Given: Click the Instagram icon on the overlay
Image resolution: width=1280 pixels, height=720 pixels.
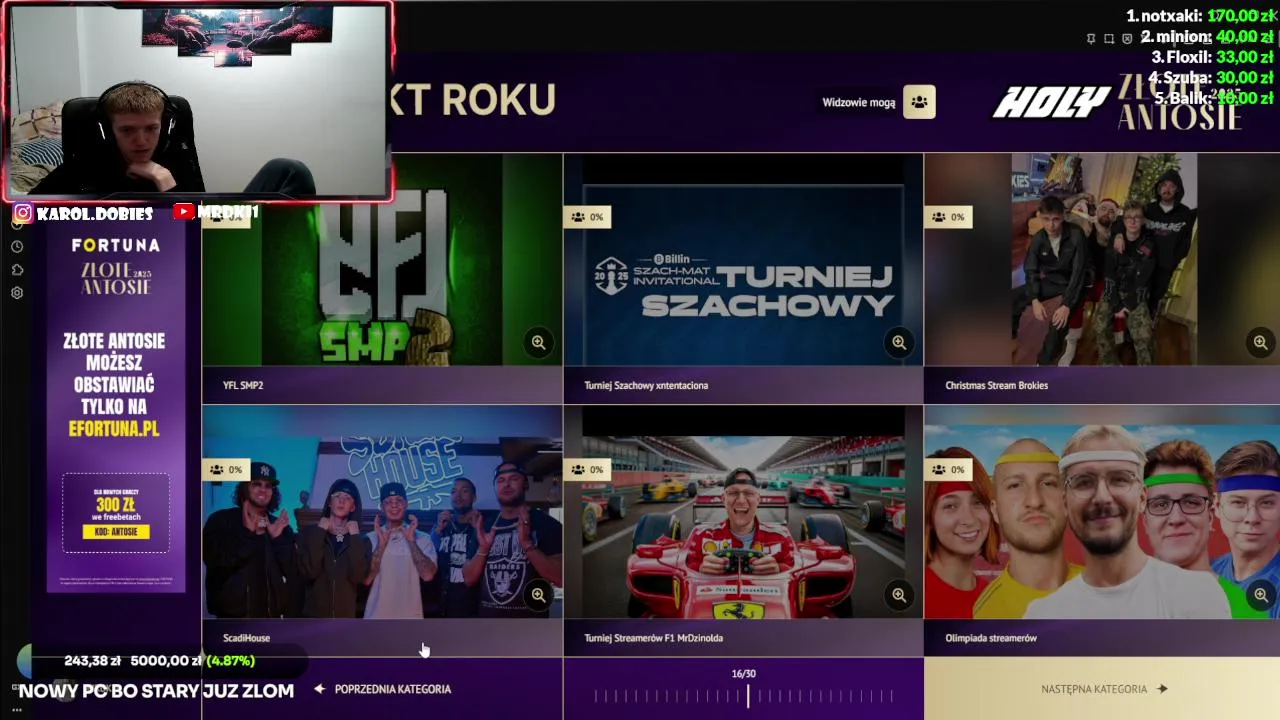Looking at the screenshot, I should pyautogui.click(x=23, y=213).
